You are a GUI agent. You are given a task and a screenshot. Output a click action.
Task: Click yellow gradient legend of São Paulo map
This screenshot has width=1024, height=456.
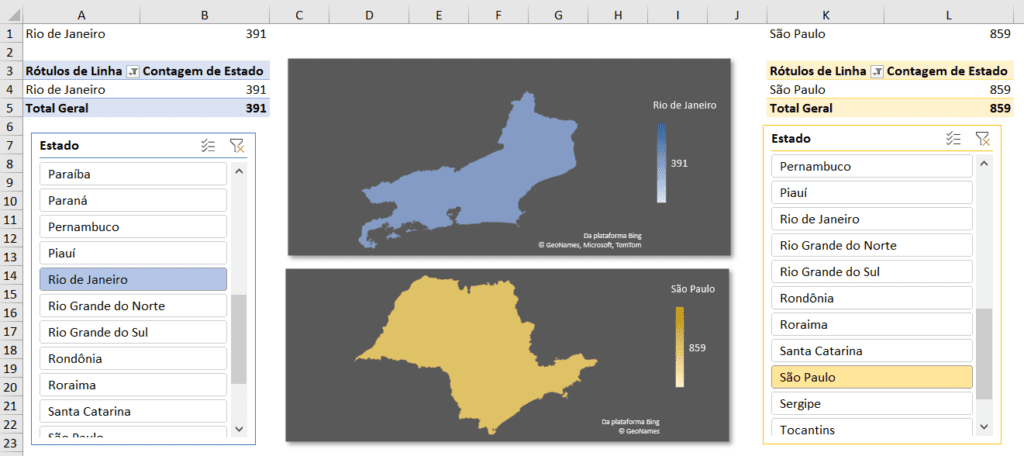(x=680, y=347)
